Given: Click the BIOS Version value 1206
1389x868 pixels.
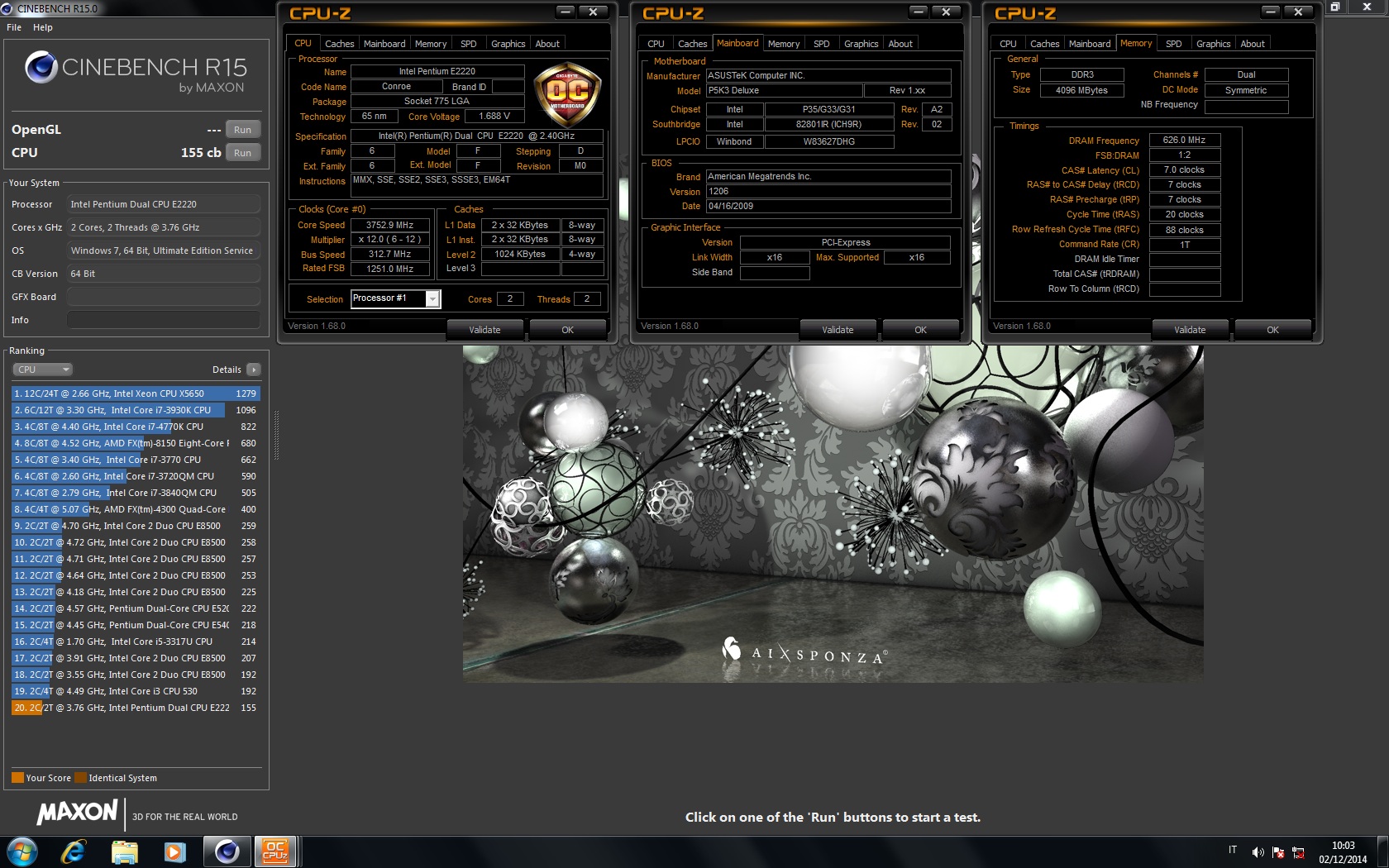Looking at the screenshot, I should click(828, 191).
